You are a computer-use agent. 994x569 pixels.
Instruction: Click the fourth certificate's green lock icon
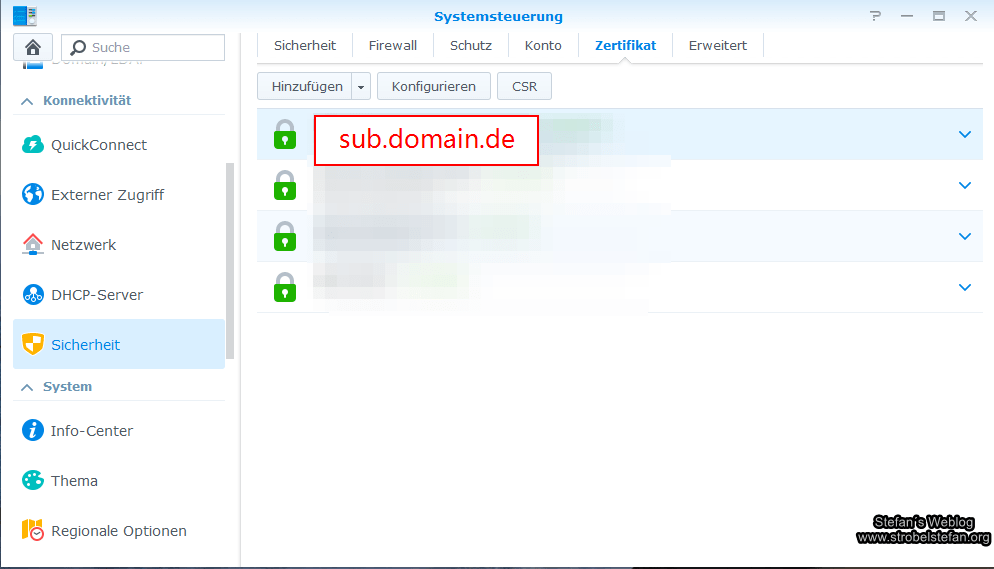(285, 287)
